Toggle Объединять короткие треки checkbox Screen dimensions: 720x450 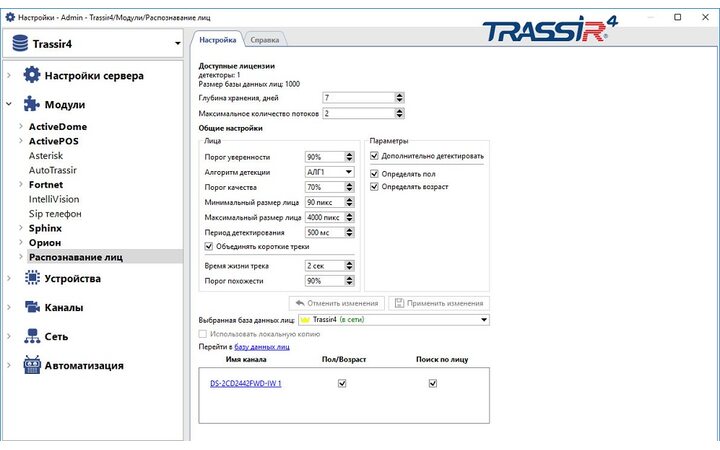tap(208, 247)
